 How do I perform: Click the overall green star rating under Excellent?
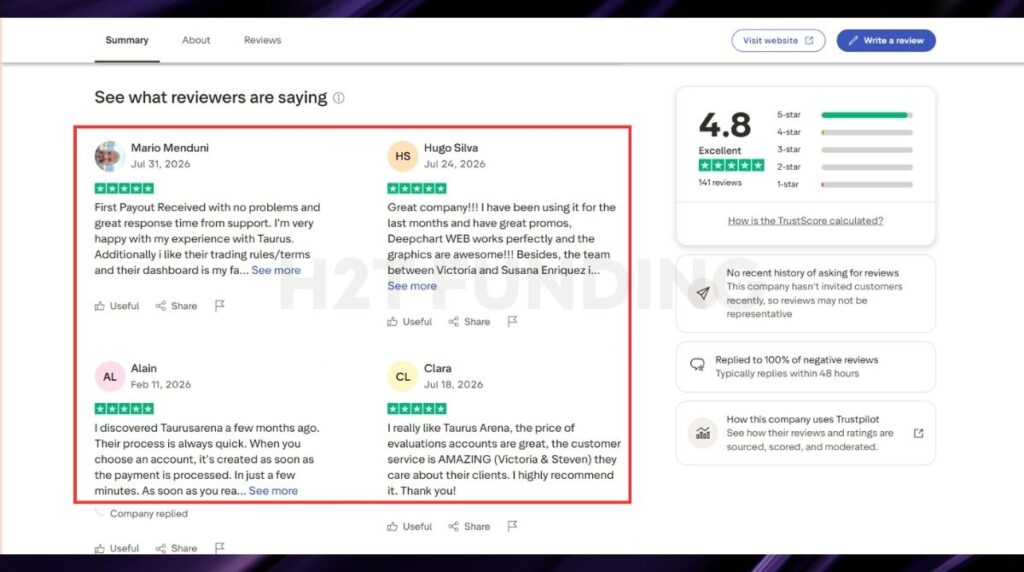[x=731, y=165]
